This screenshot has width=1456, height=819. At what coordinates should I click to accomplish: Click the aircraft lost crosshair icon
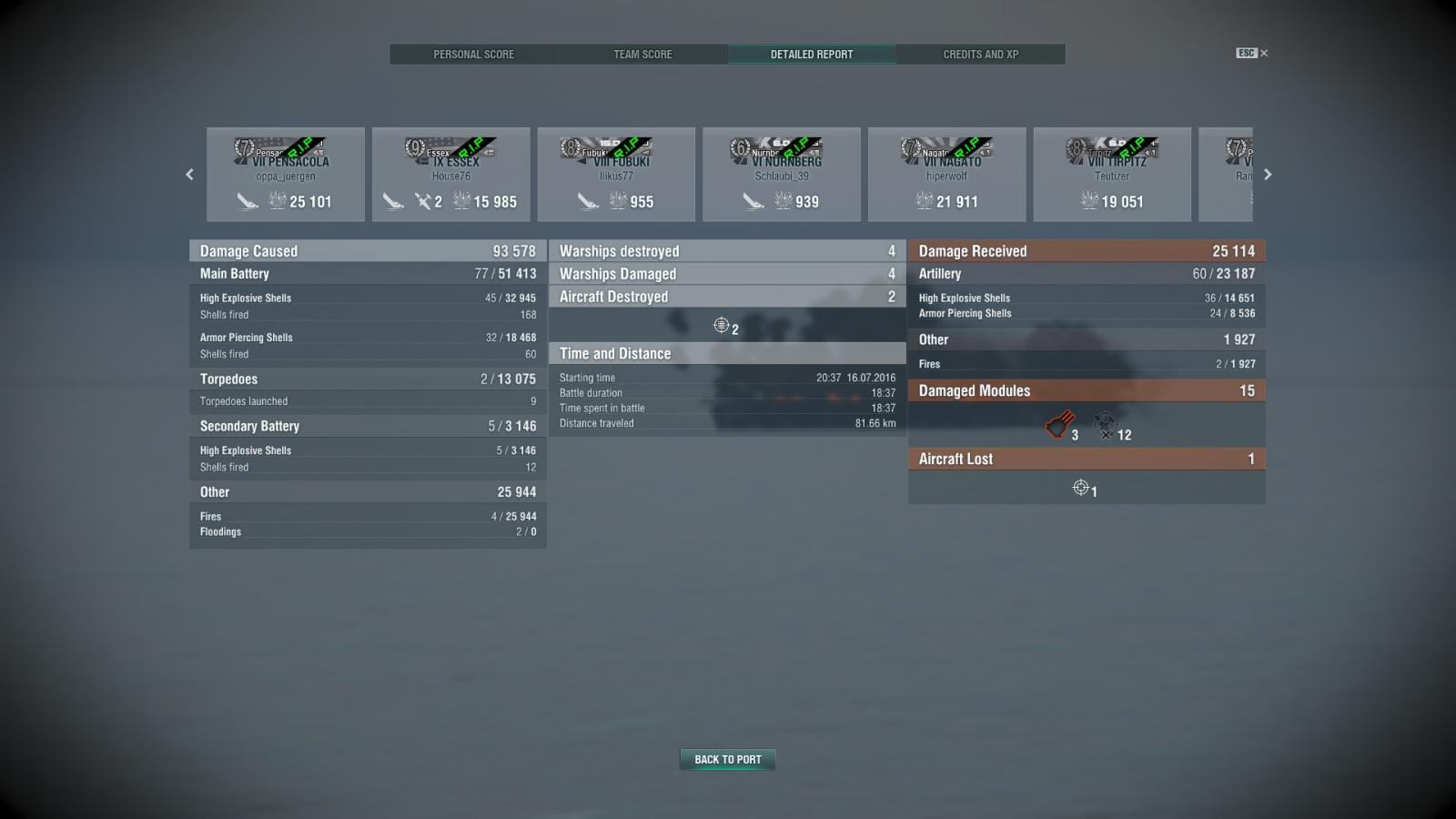tap(1080, 488)
